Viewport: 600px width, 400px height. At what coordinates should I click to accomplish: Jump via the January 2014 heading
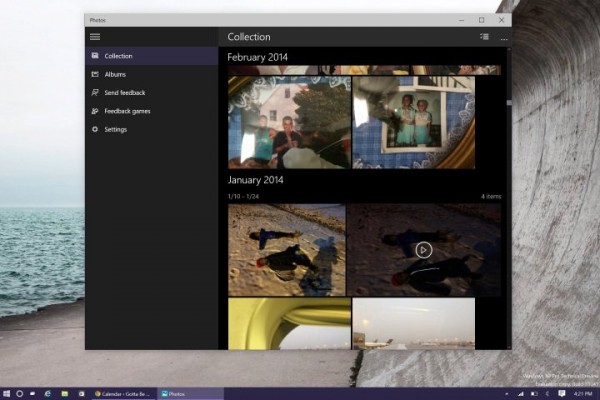(x=256, y=180)
